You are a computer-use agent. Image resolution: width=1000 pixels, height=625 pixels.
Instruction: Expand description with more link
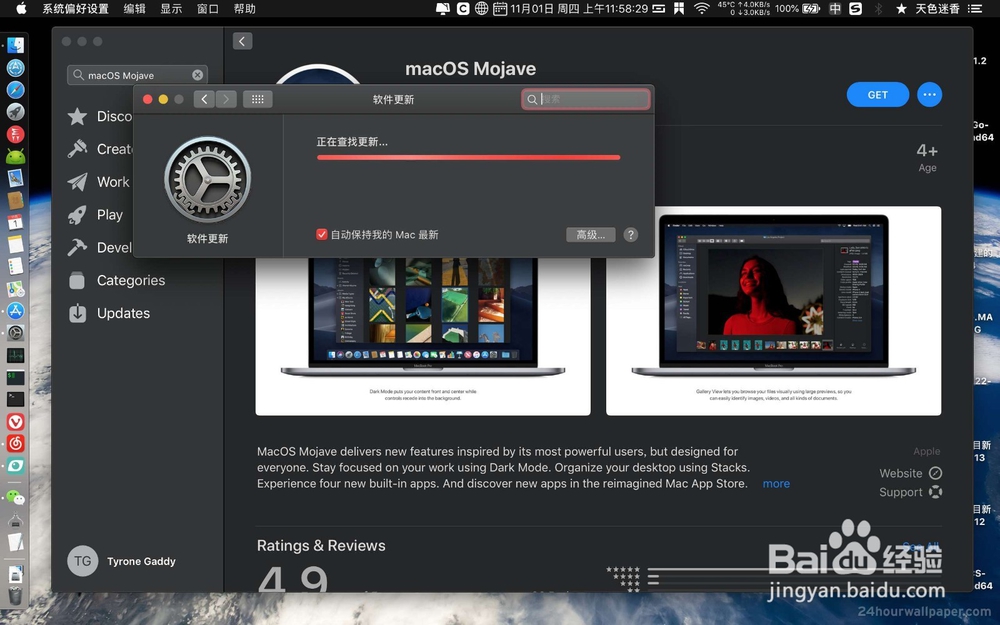pyautogui.click(x=776, y=483)
